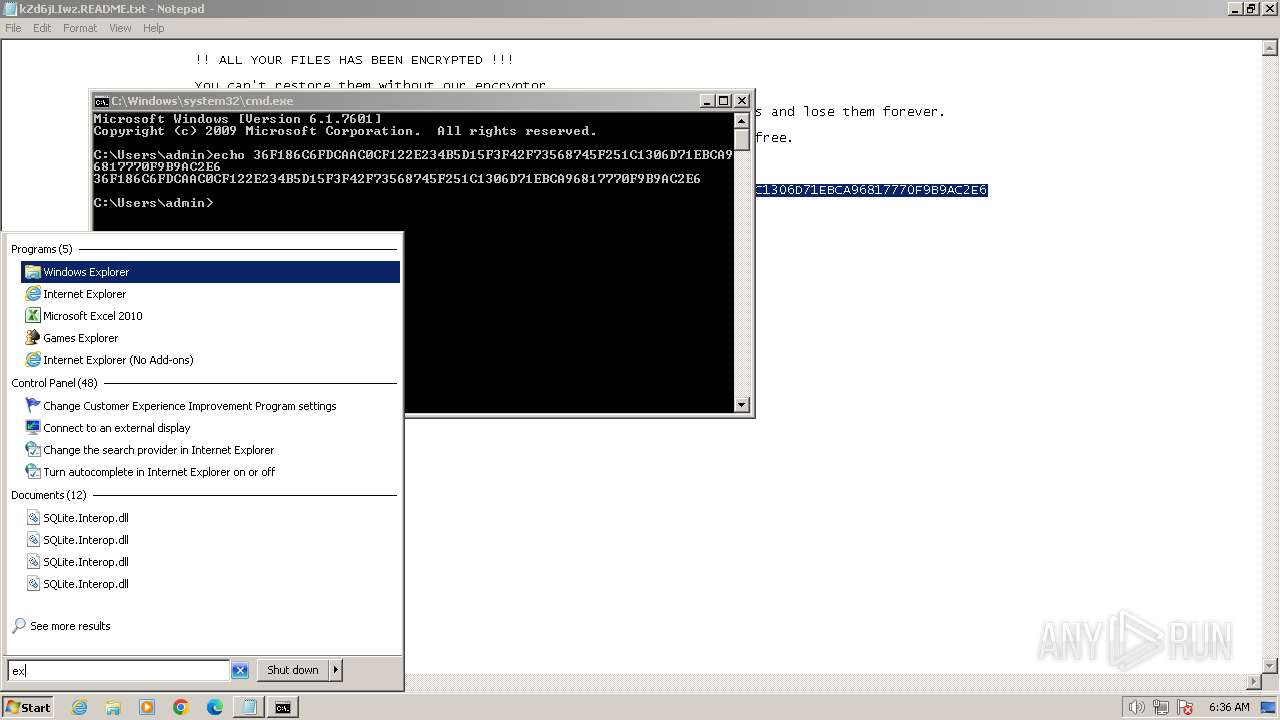The width and height of the screenshot is (1280, 720).
Task: Open the Notepad File menu
Action: pos(13,28)
